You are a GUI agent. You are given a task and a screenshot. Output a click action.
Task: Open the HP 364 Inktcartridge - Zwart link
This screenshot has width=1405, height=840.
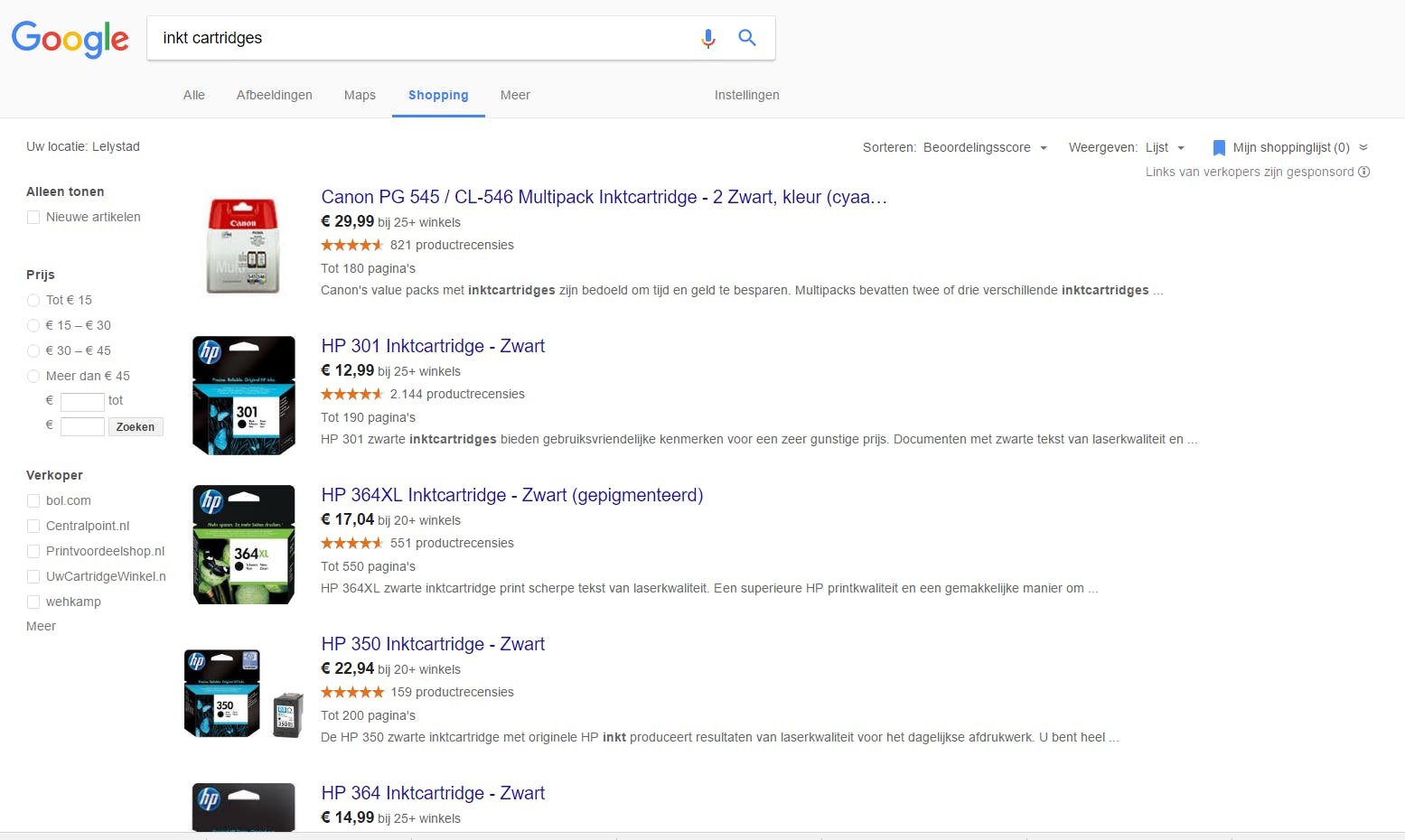(x=433, y=793)
